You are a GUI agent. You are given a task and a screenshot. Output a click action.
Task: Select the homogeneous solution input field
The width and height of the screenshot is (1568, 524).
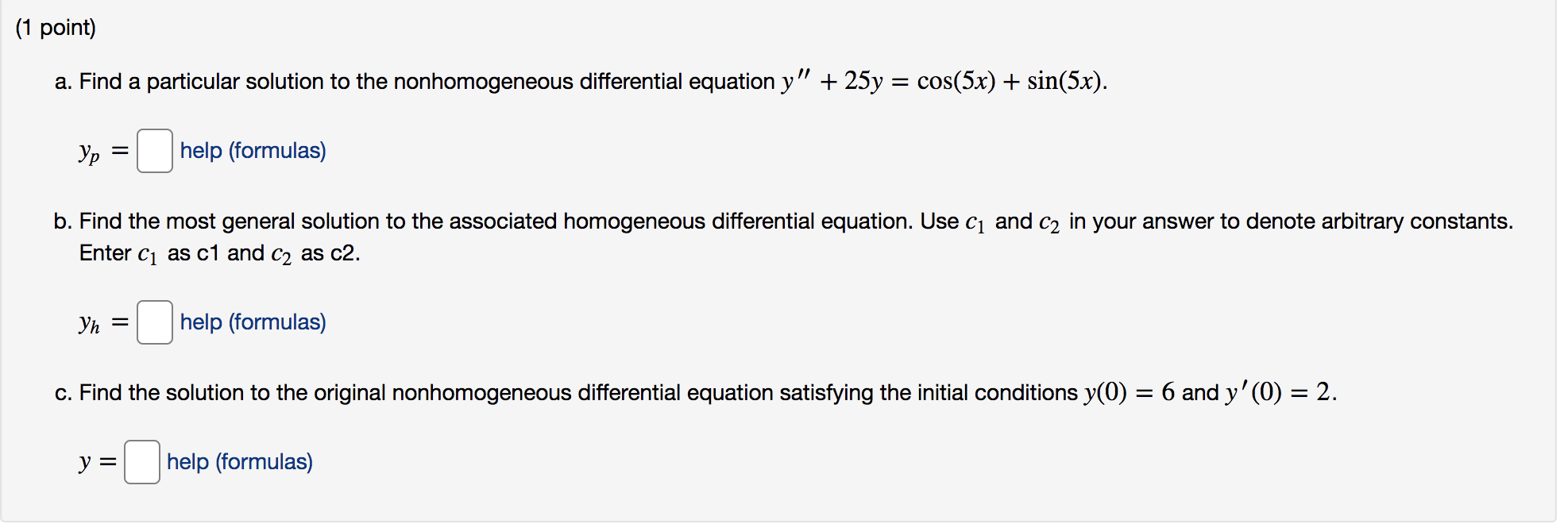(156, 322)
